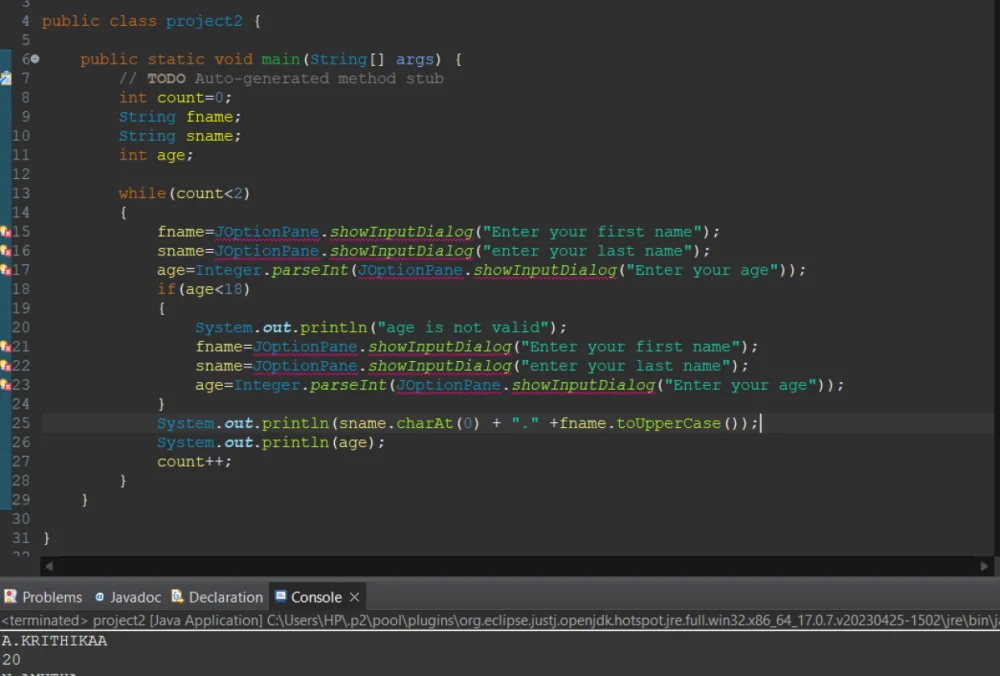Click the main method name on line 6
1000x676 pixels.
click(281, 59)
